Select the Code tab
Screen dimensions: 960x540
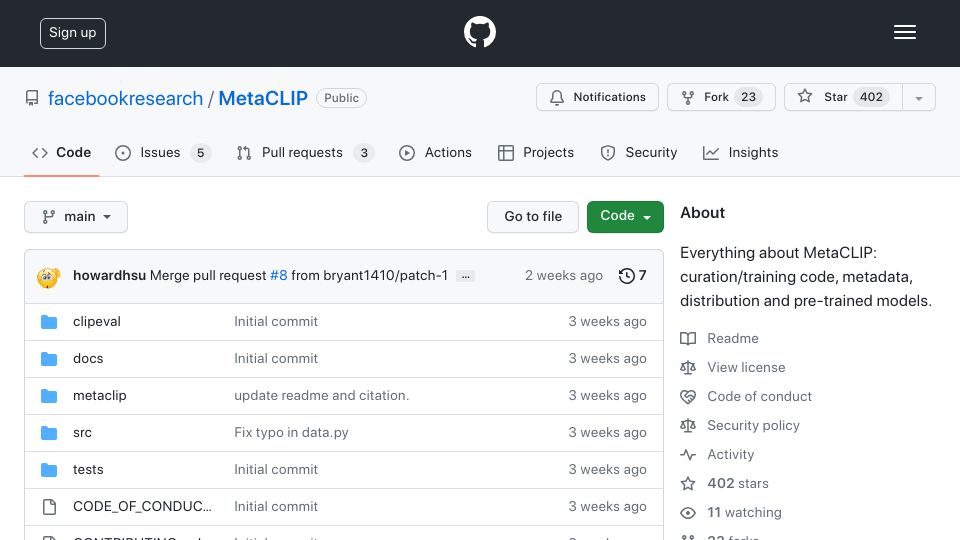(x=61, y=152)
